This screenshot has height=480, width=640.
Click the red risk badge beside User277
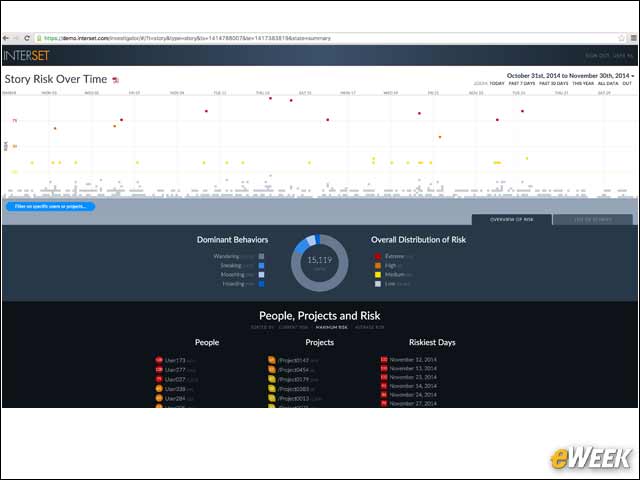pyautogui.click(x=159, y=369)
